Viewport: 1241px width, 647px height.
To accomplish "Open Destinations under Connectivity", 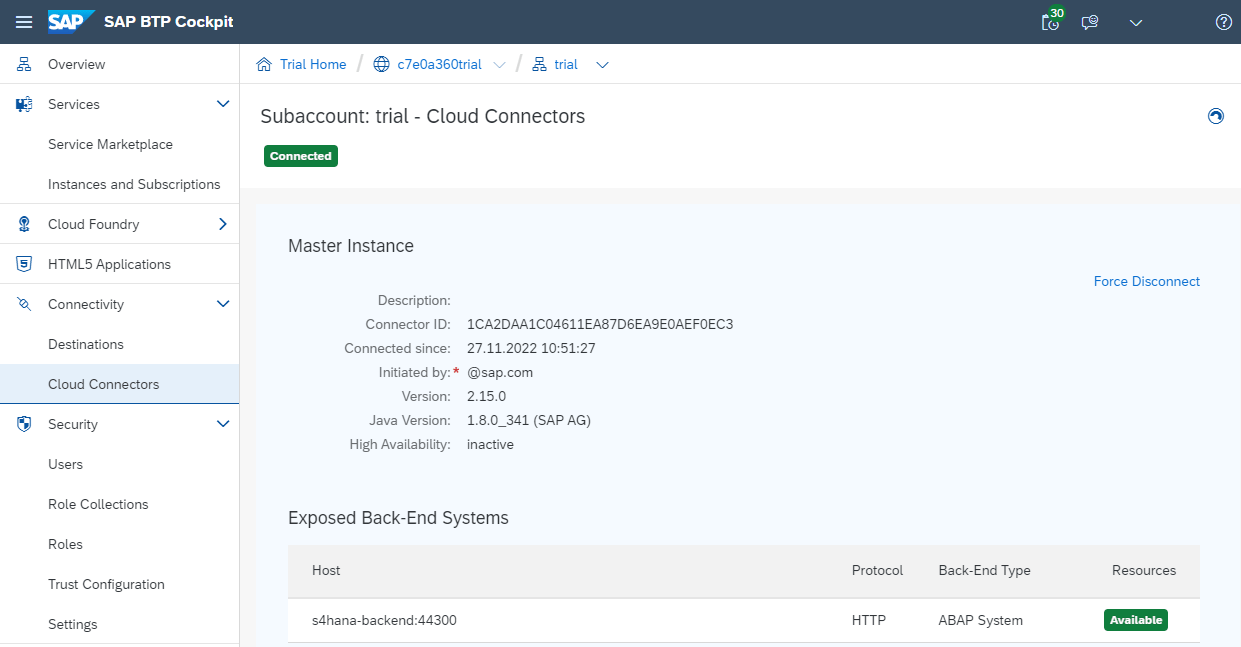I will [86, 344].
